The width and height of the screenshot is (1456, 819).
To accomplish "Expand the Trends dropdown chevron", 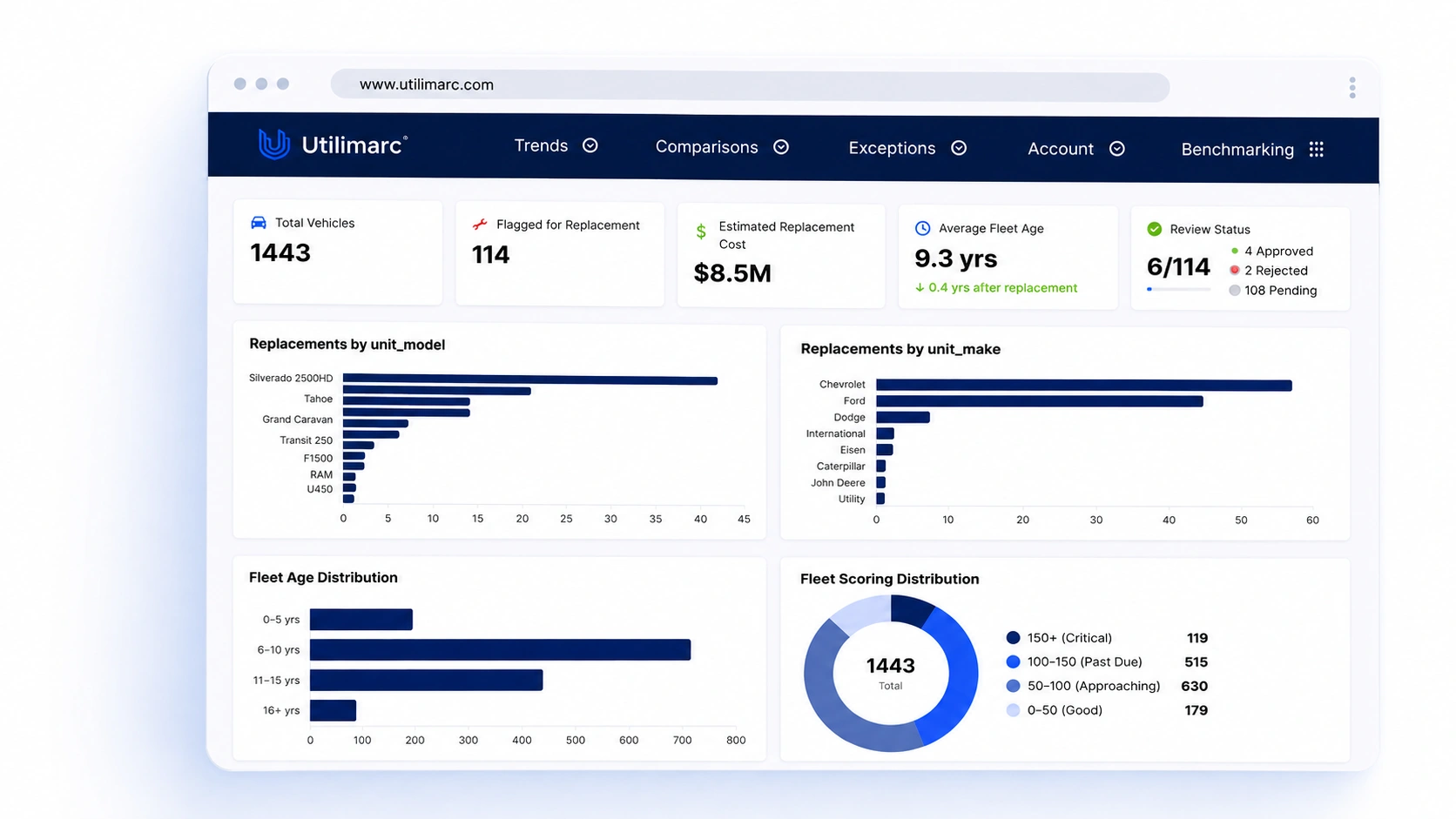I will pos(590,145).
